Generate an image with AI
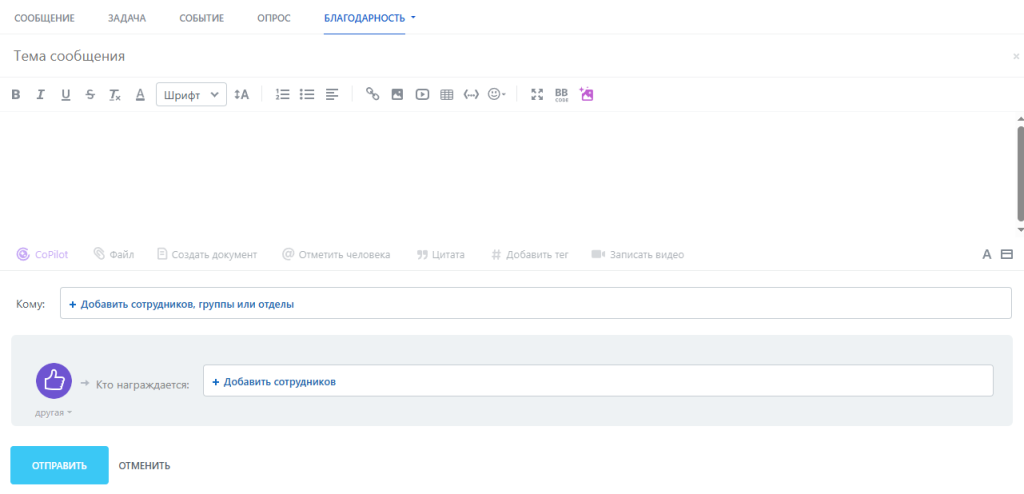This screenshot has height=494, width=1024. tap(586, 95)
